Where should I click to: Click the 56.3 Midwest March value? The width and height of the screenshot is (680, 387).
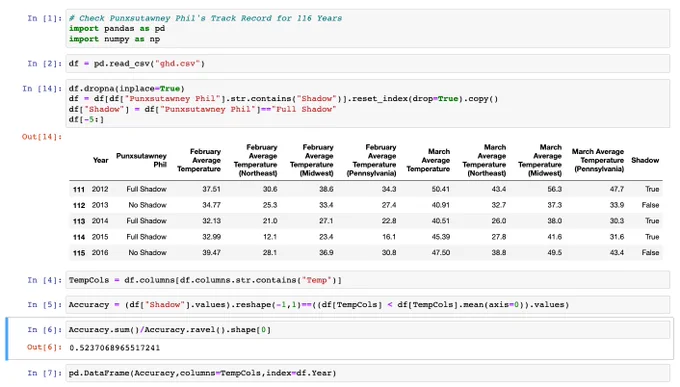(555, 189)
